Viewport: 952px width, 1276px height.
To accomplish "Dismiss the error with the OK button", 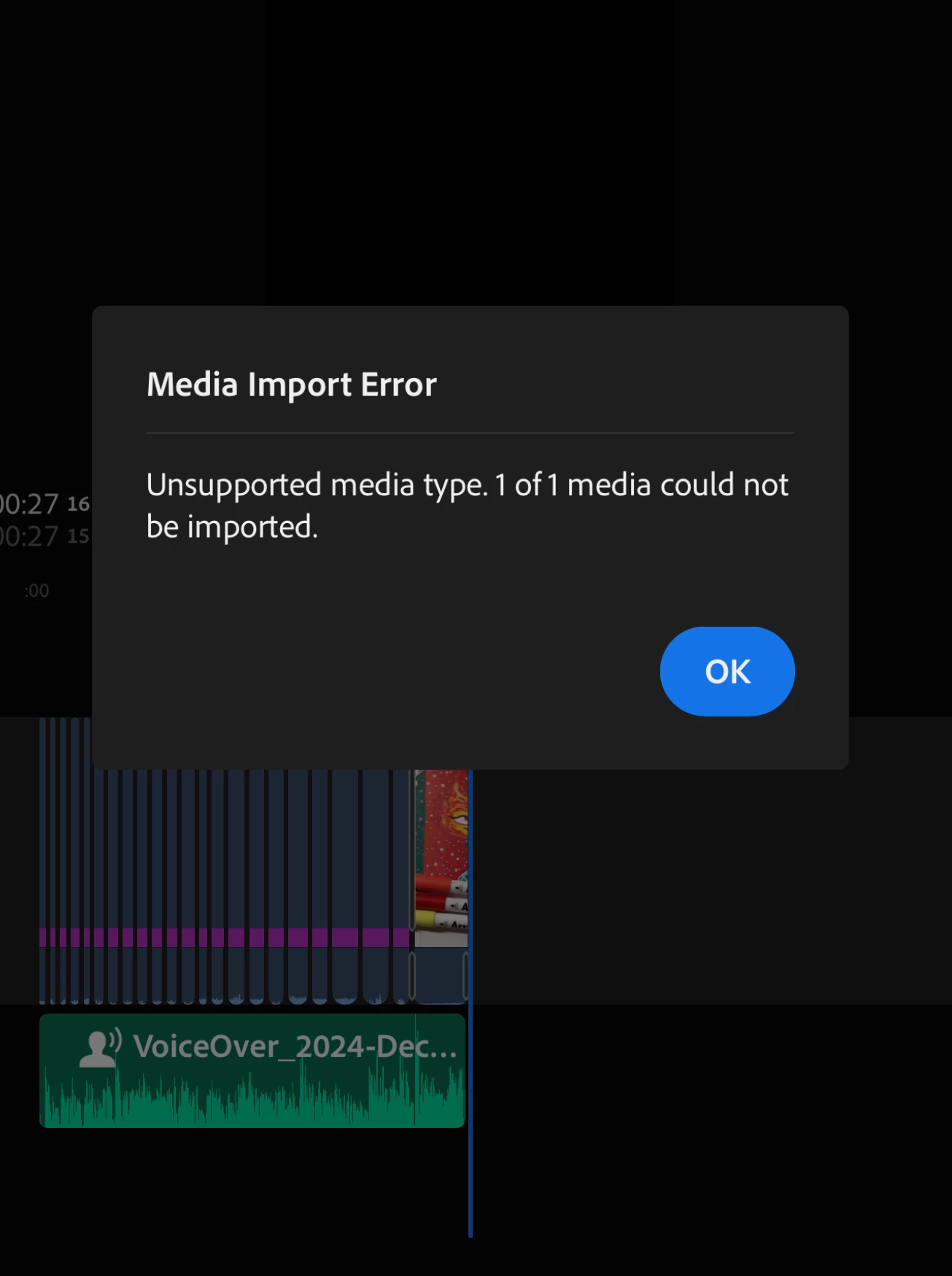I will click(727, 671).
